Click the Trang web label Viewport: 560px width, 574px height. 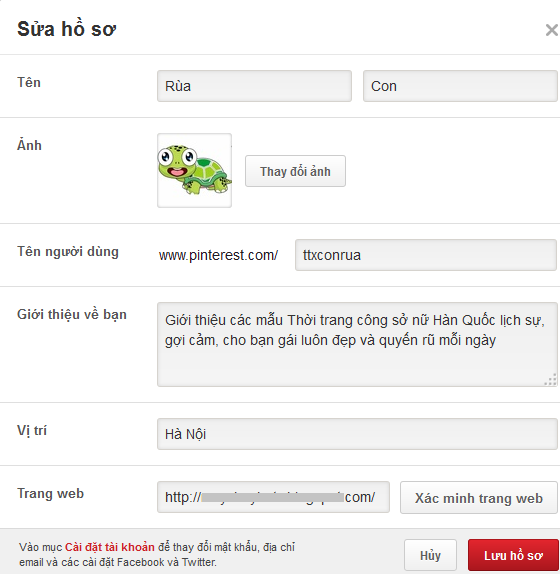tap(51, 493)
